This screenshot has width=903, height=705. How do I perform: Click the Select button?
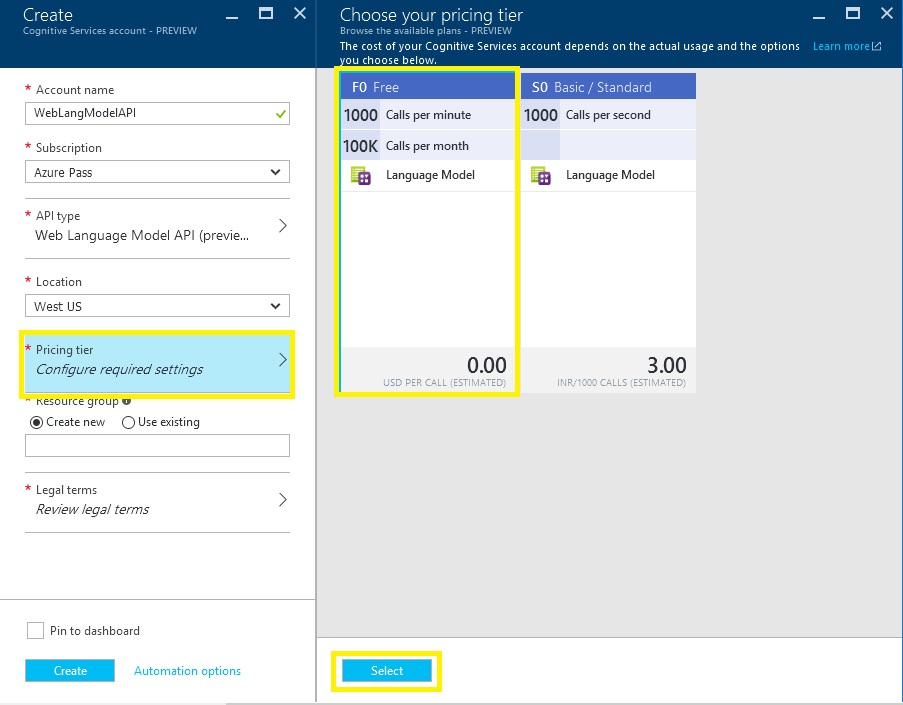pos(386,670)
